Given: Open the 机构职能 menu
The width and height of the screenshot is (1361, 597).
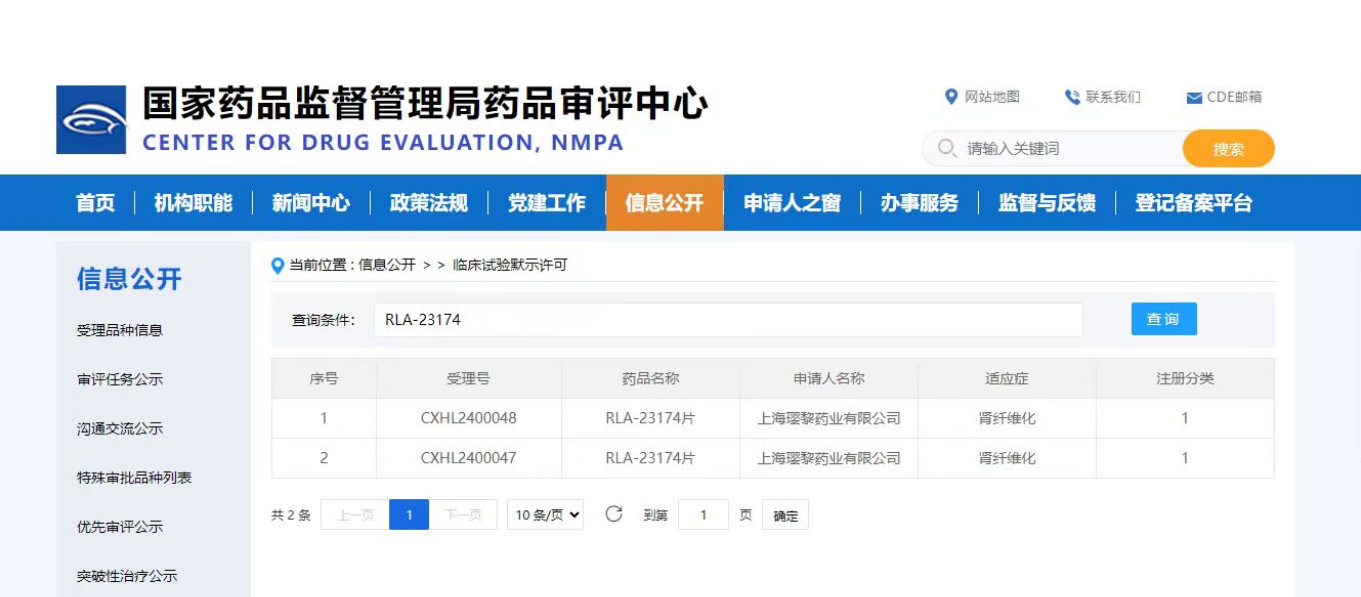Looking at the screenshot, I should pyautogui.click(x=193, y=203).
